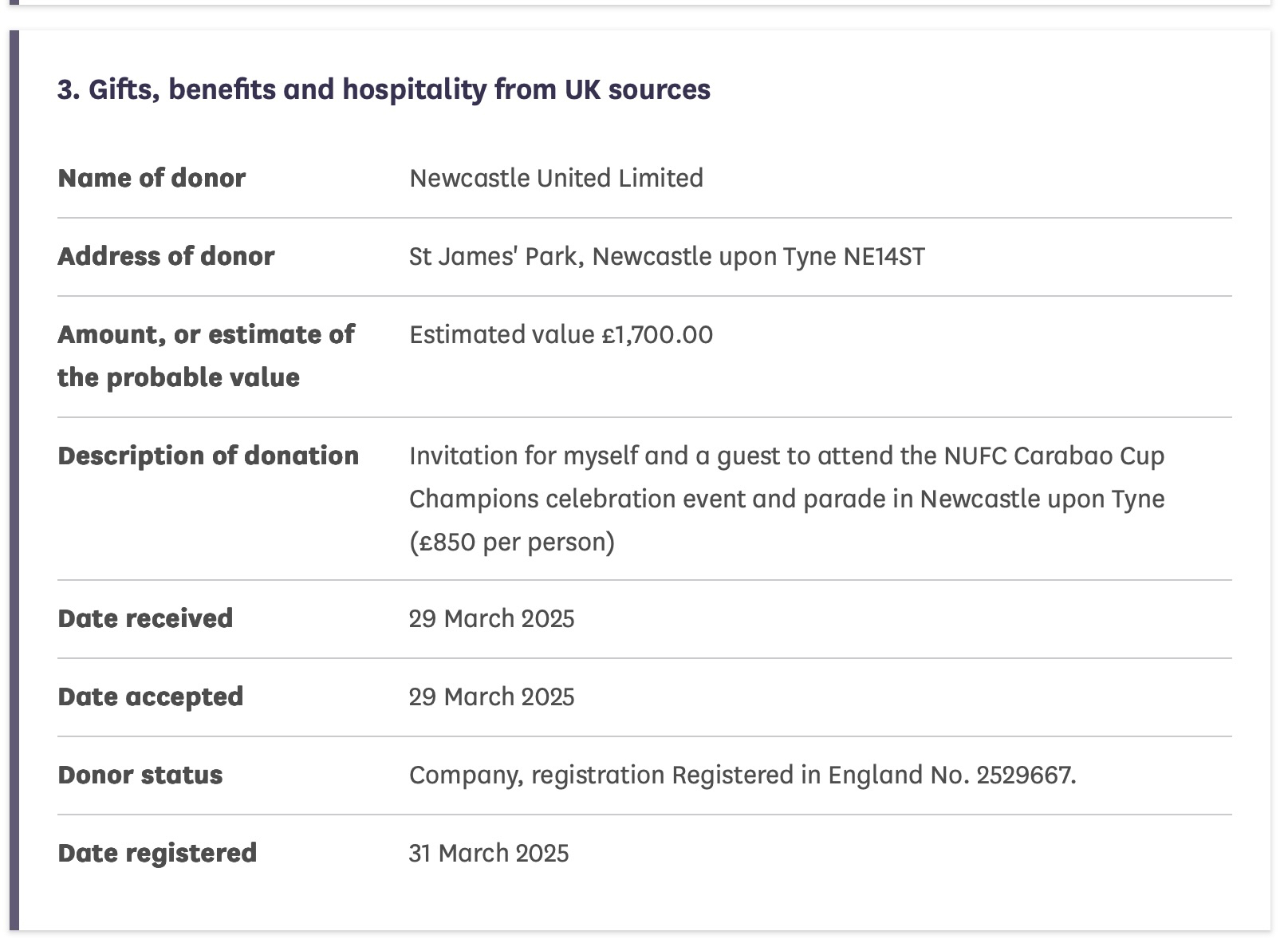The height and width of the screenshot is (947, 1288).
Task: Click the Date received value 29 March 2025
Action: tap(491, 618)
